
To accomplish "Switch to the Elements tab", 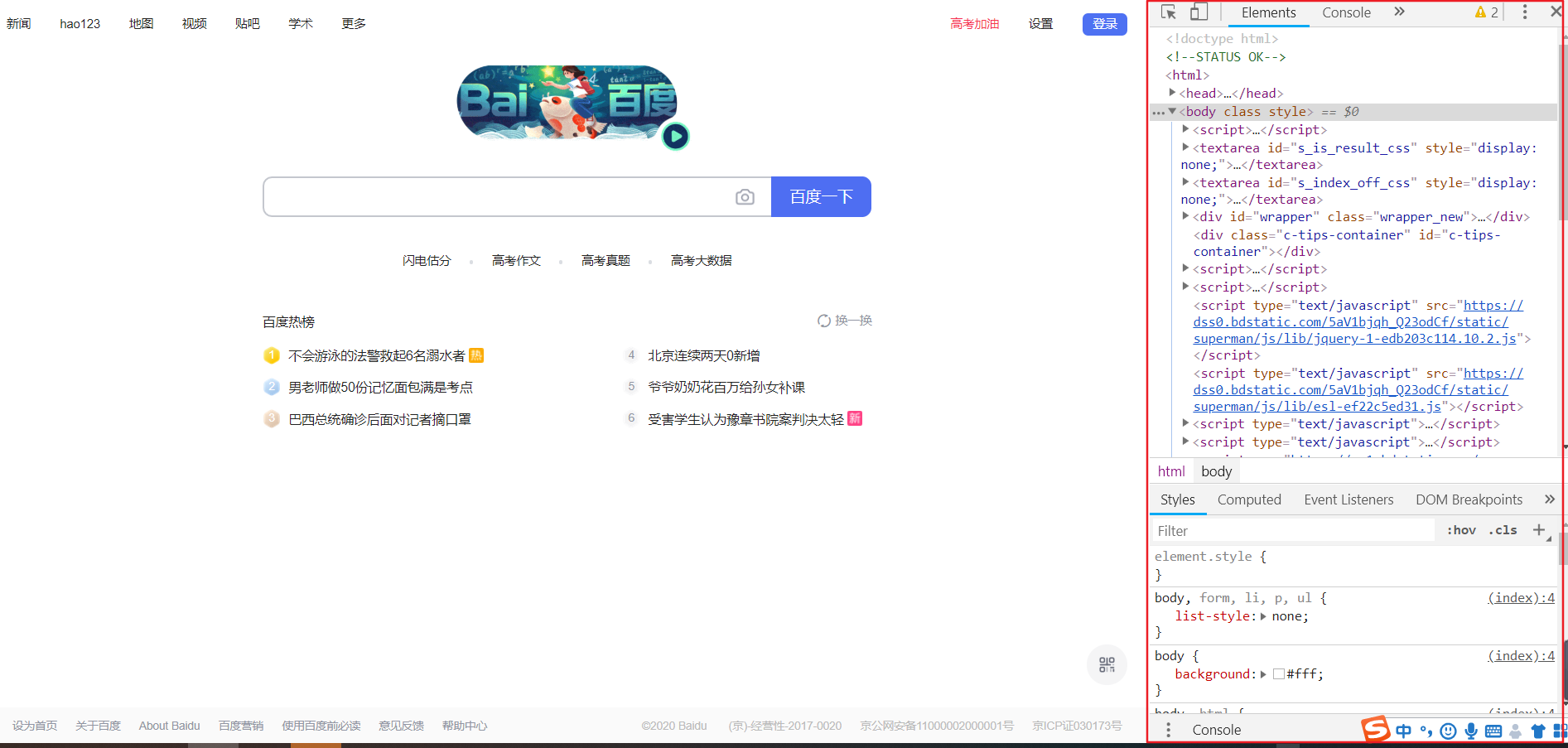I will tap(1268, 12).
